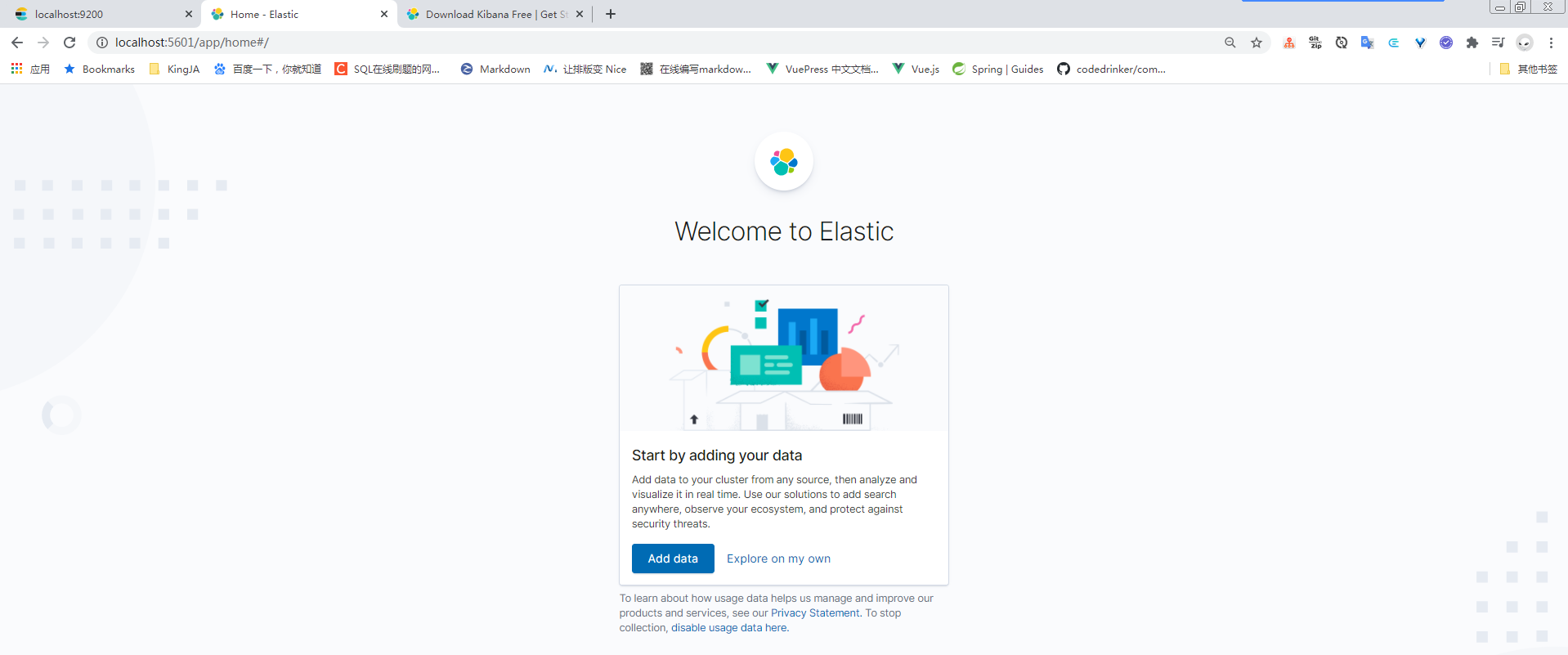View site information for localhost

pyautogui.click(x=102, y=43)
